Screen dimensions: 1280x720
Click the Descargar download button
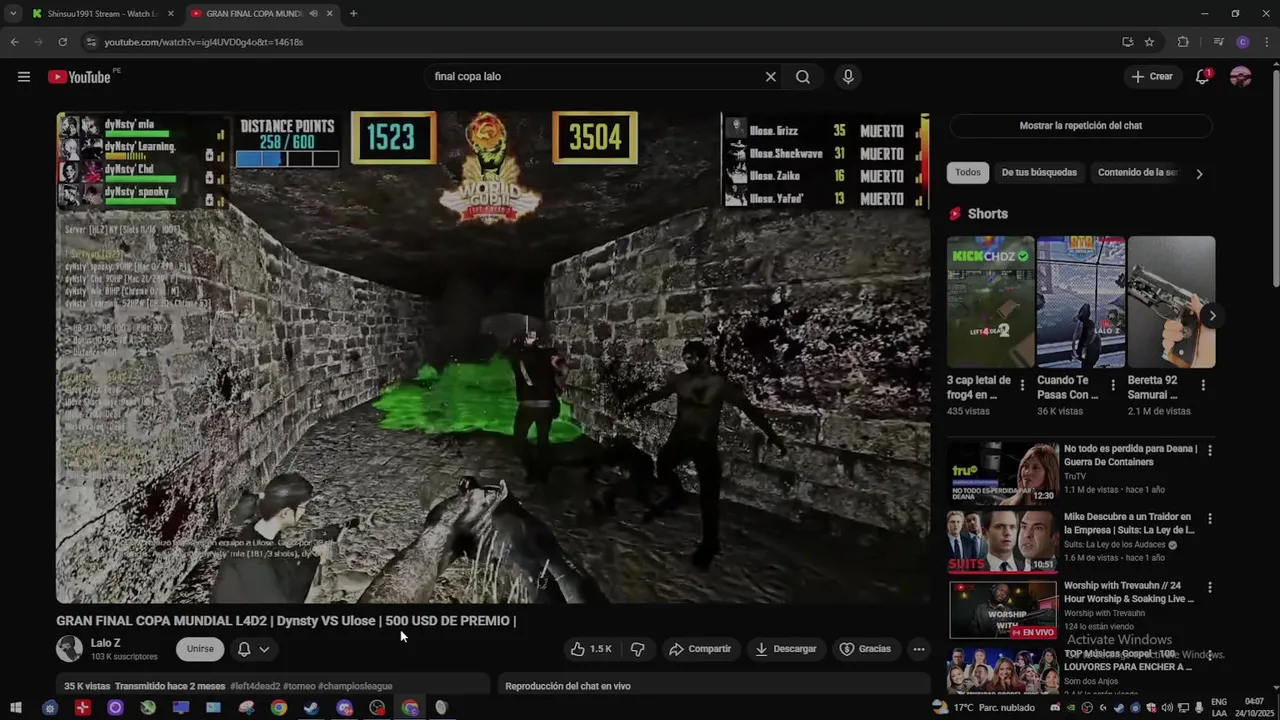coord(785,649)
